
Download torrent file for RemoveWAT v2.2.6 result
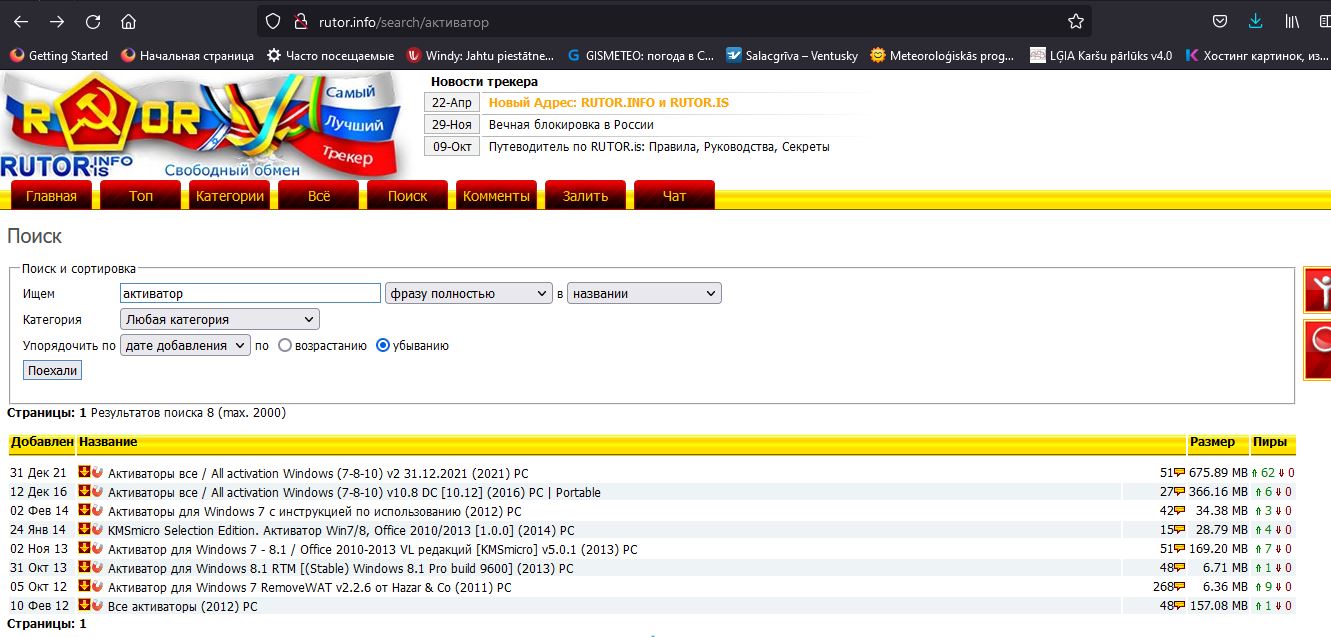85,586
